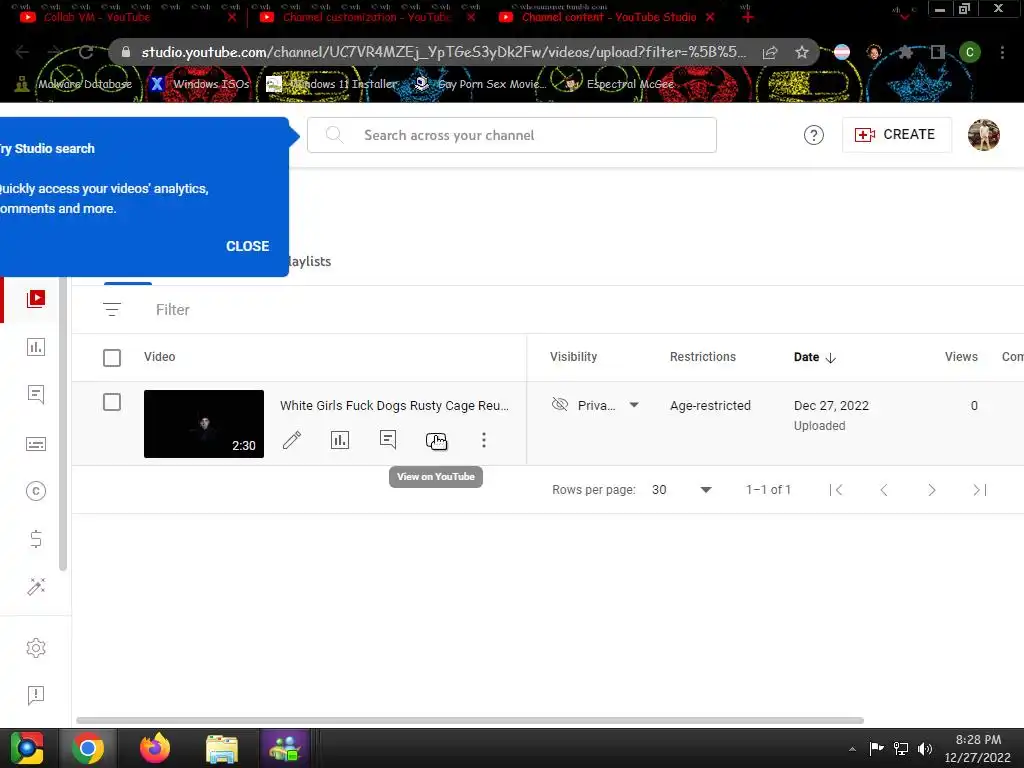
Task: Open Copyright in the left sidebar
Action: [x=36, y=491]
